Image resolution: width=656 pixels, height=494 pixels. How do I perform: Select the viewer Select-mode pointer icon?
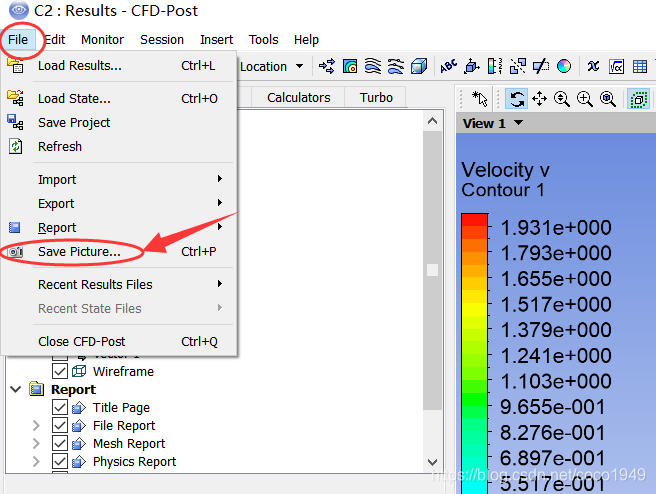pos(479,99)
